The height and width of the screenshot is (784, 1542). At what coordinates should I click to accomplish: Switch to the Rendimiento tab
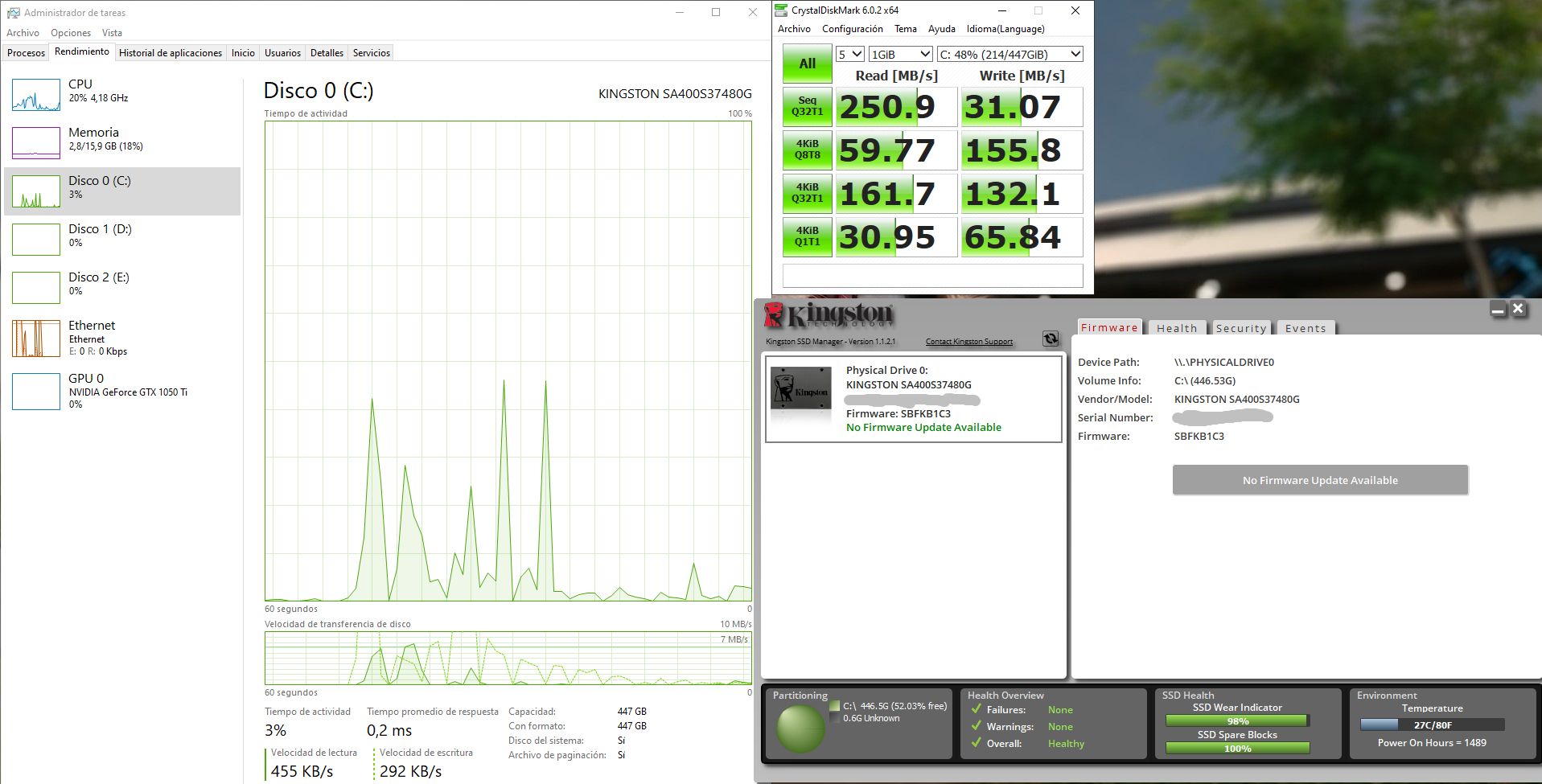click(x=82, y=51)
